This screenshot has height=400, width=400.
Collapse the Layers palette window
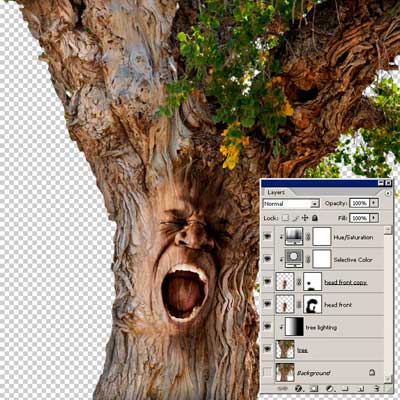point(381,183)
